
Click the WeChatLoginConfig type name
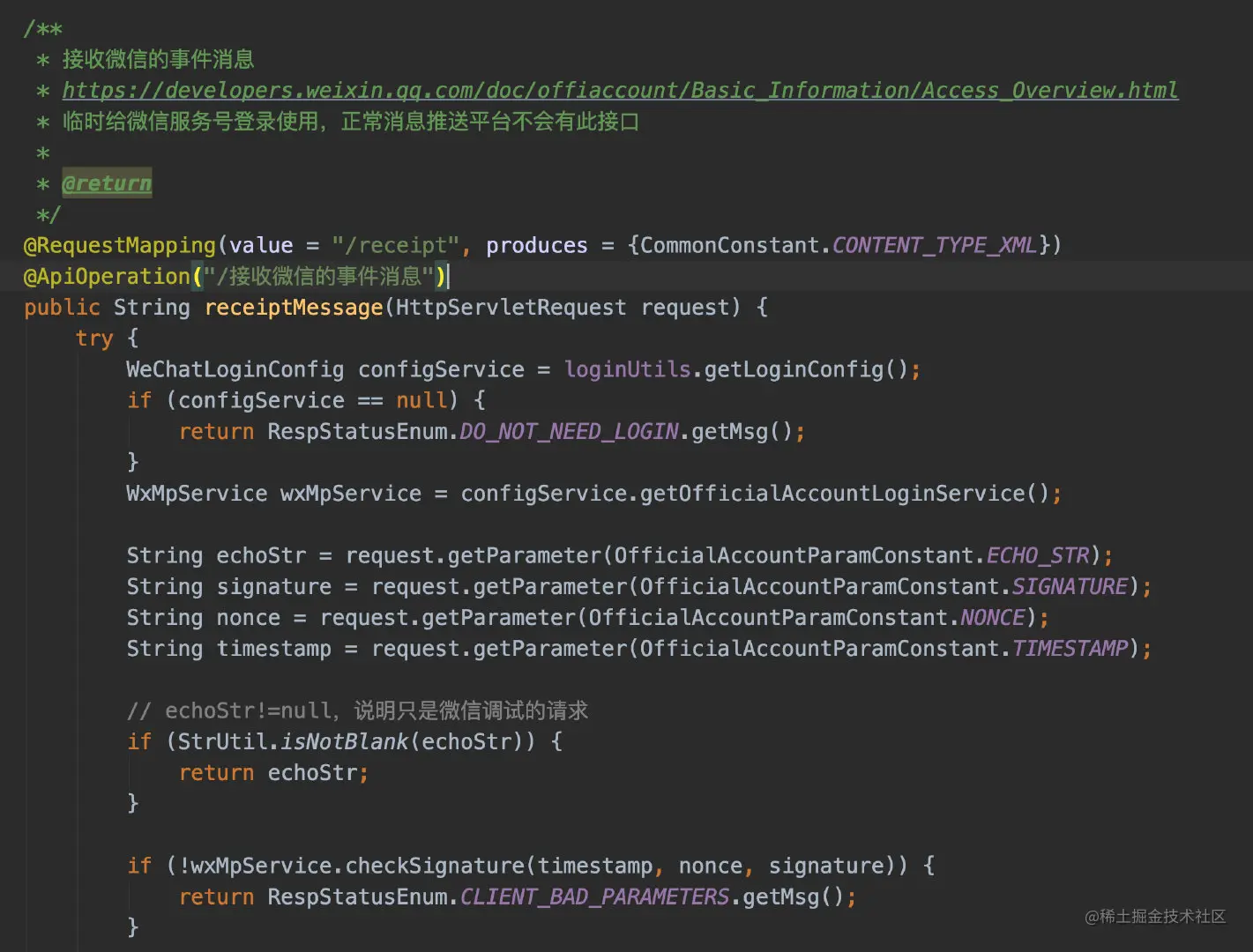point(235,369)
